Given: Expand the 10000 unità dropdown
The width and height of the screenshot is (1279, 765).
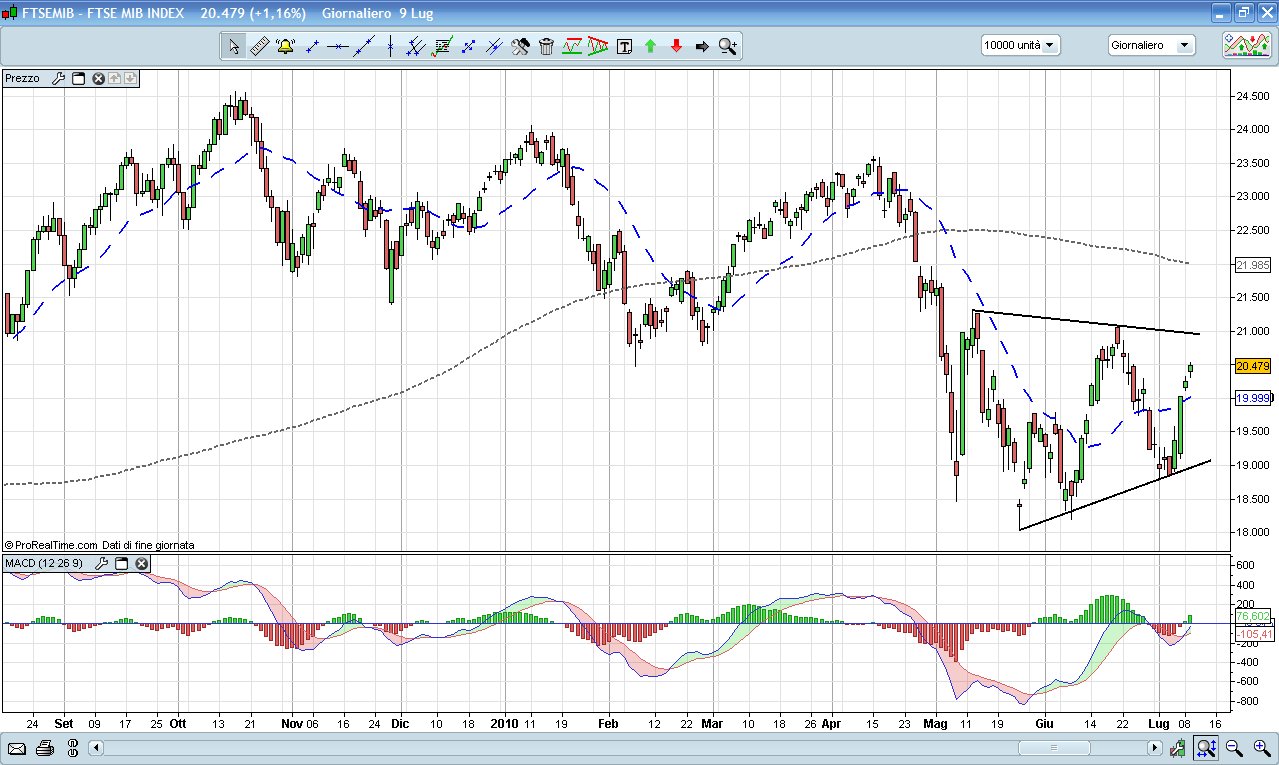Looking at the screenshot, I should (x=1020, y=45).
